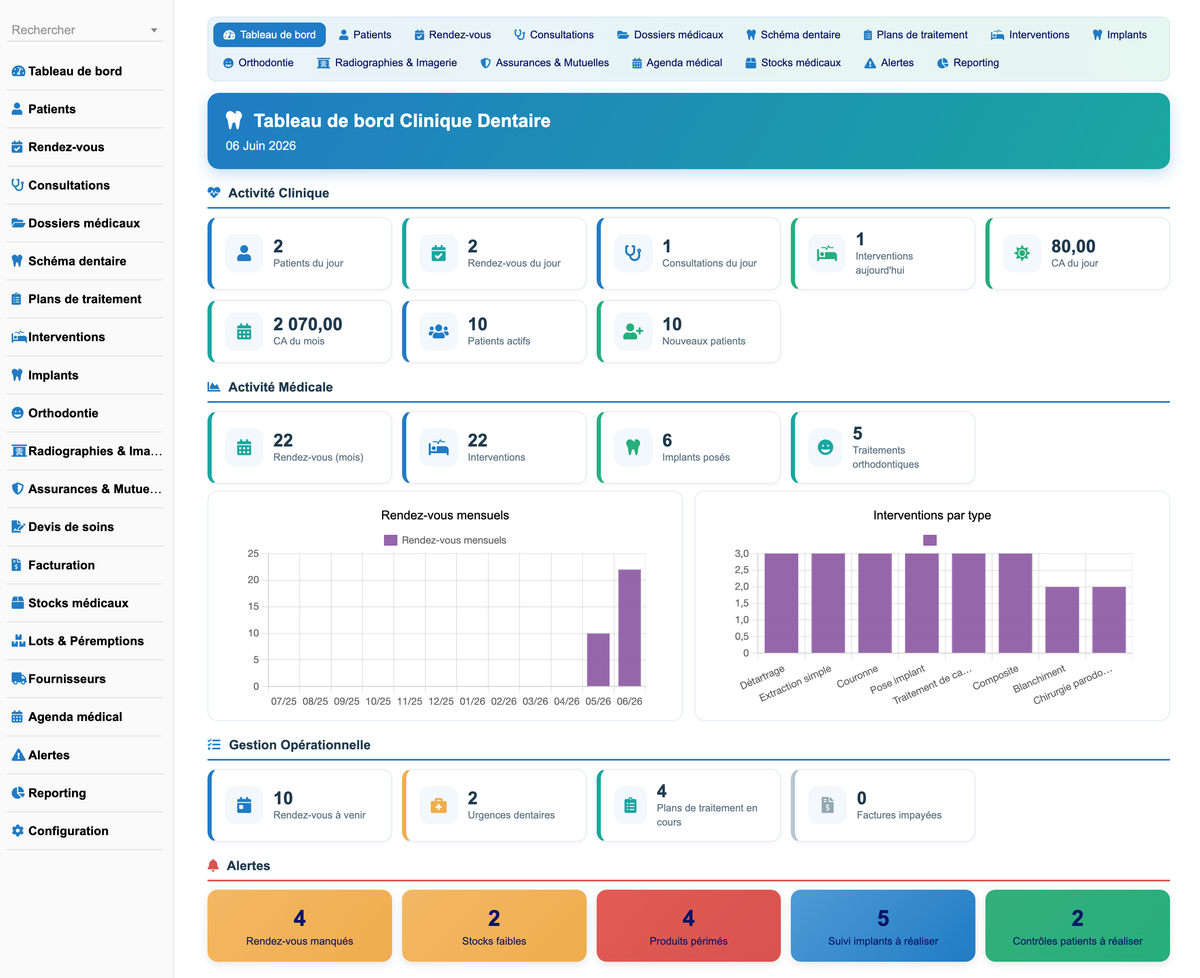Open the Patients tab in top navigation
The height and width of the screenshot is (978, 1200).
point(365,35)
